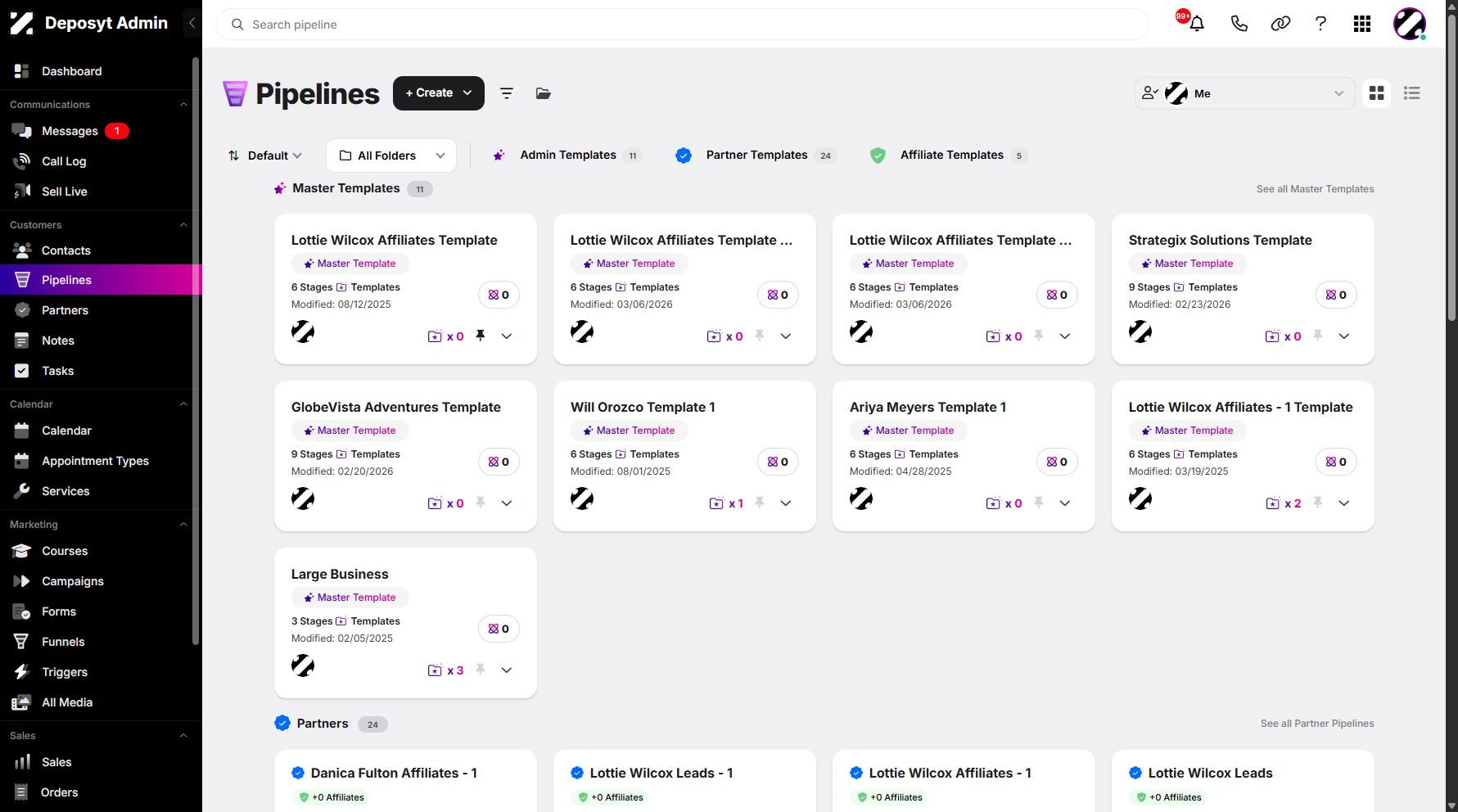
Task: Pin the Lottie Wilcox Affiliates Template card
Action: 481,336
